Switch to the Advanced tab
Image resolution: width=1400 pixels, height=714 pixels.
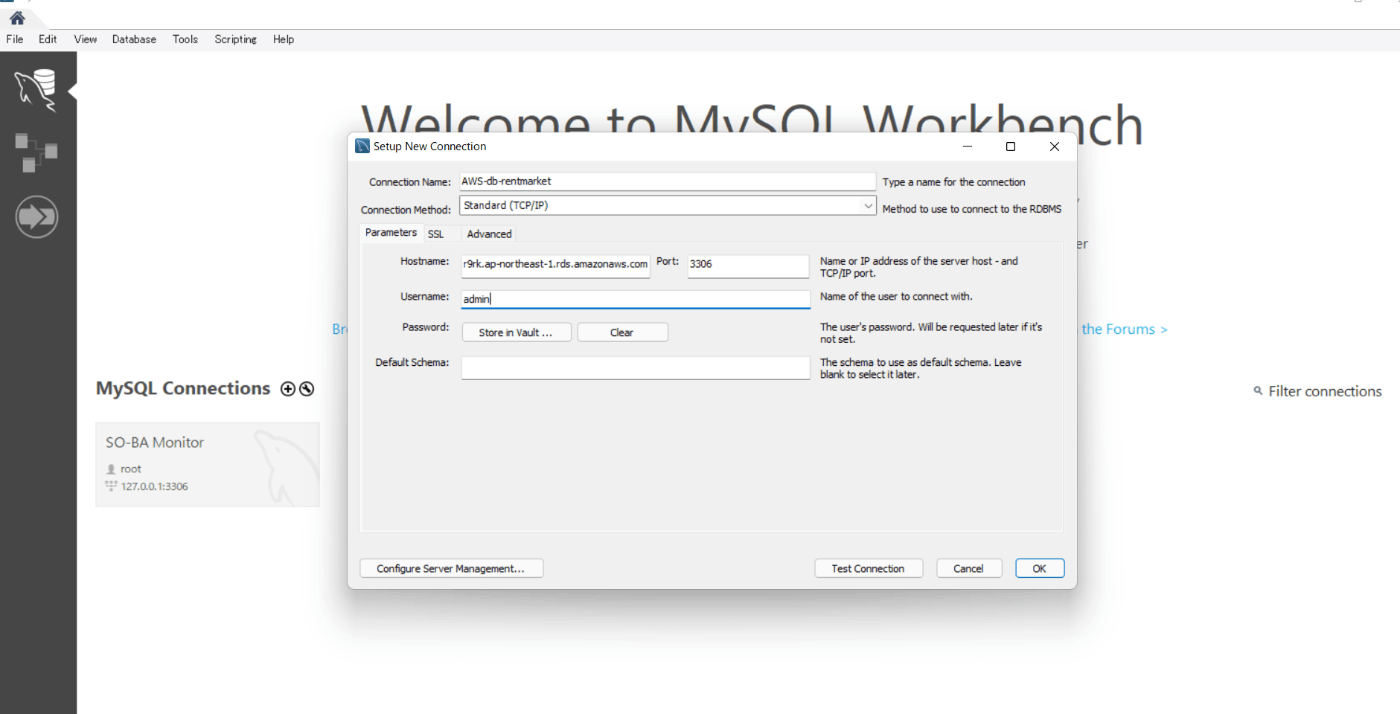(489, 234)
